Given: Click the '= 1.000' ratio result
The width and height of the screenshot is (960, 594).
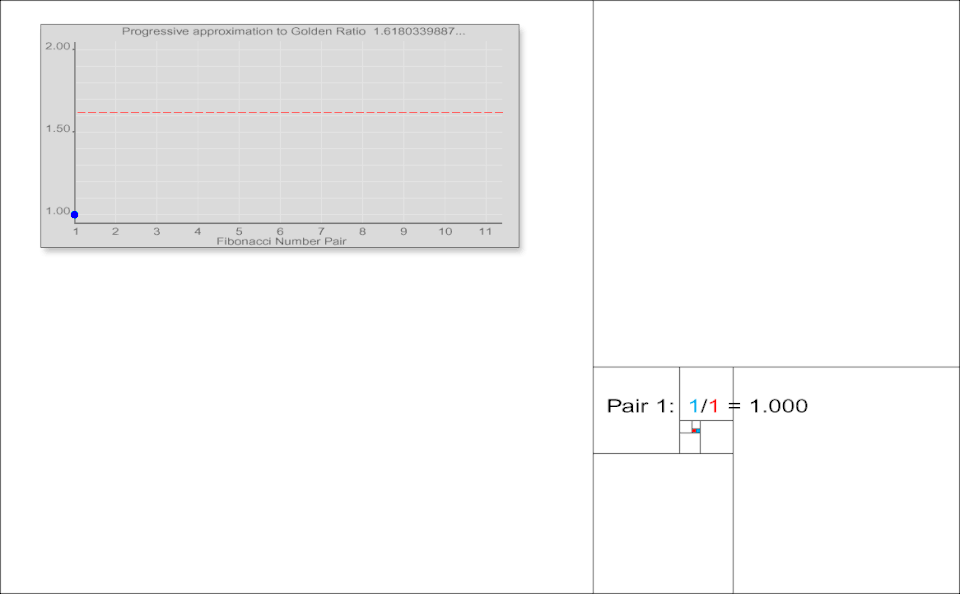Looking at the screenshot, I should click(768, 406).
